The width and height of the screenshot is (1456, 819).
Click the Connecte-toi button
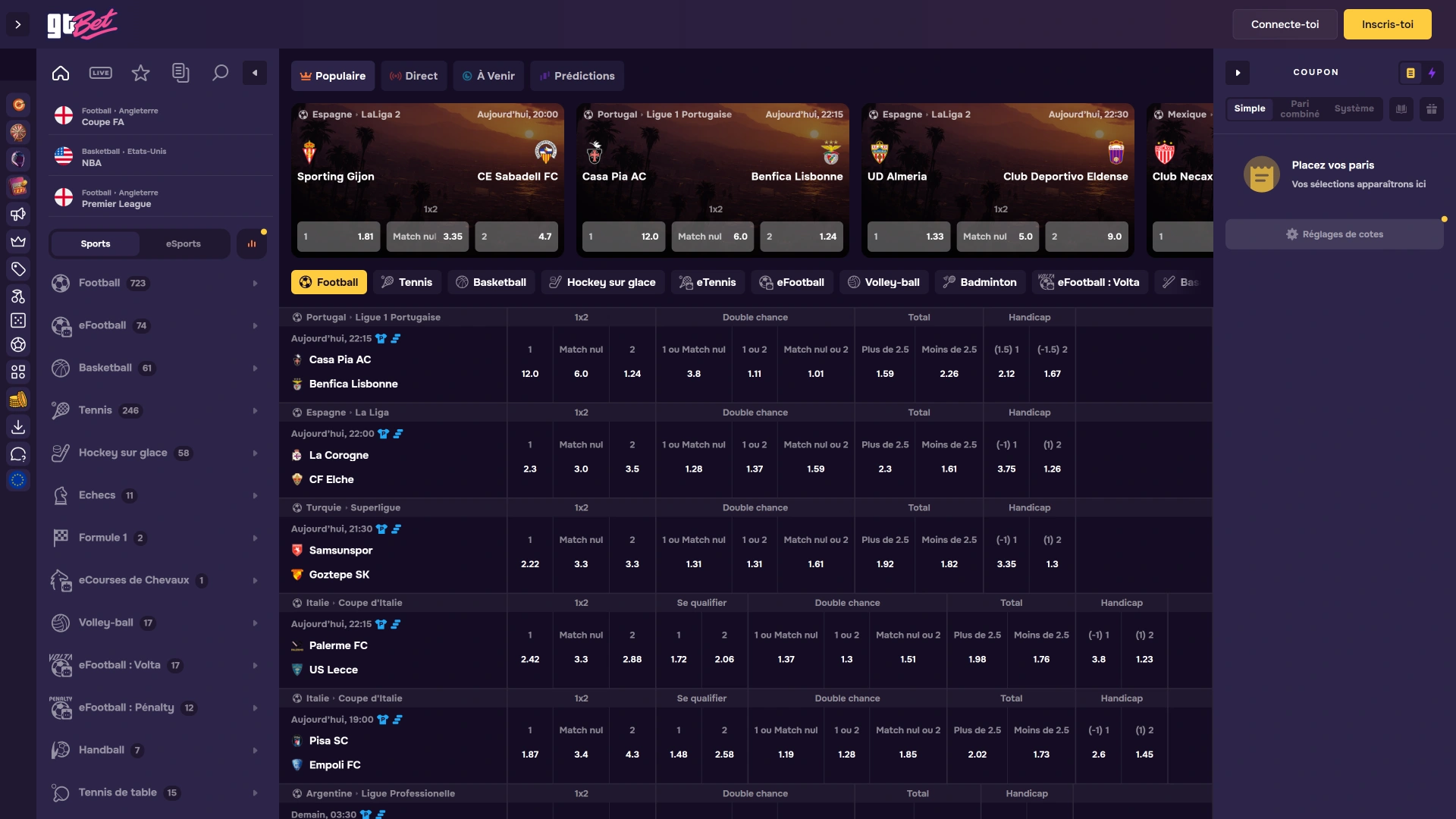[1285, 24]
